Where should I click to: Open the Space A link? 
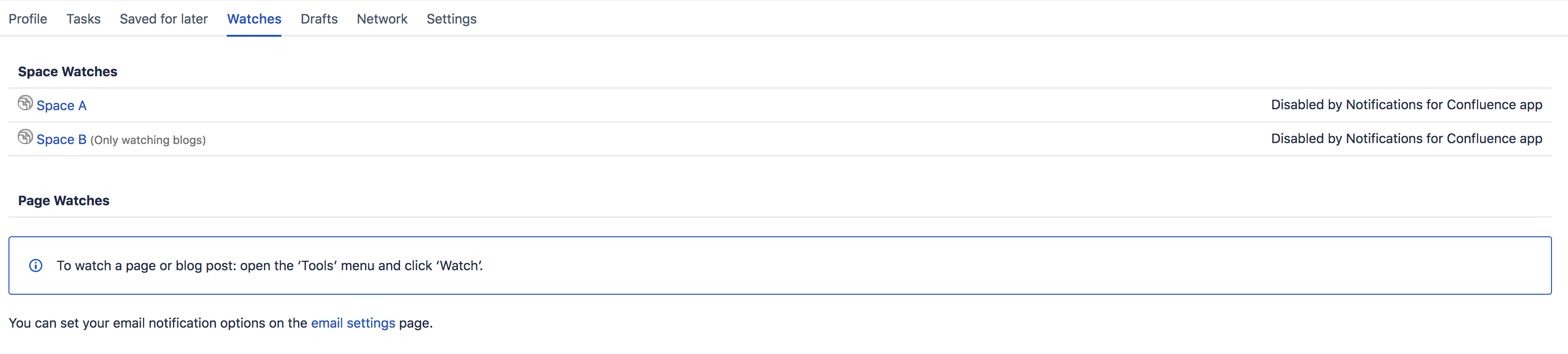point(62,105)
